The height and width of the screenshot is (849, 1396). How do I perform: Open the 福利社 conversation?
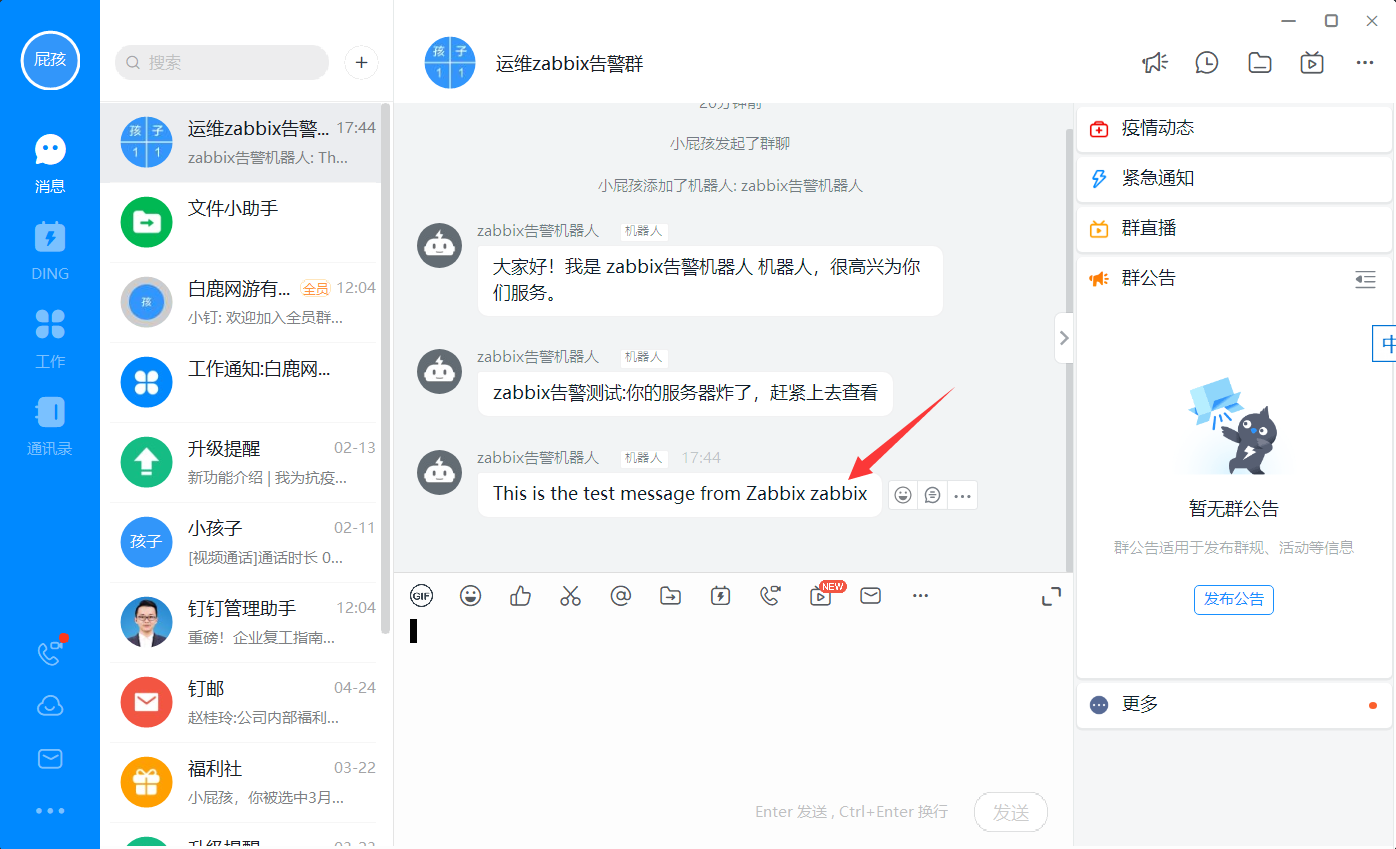coord(240,782)
